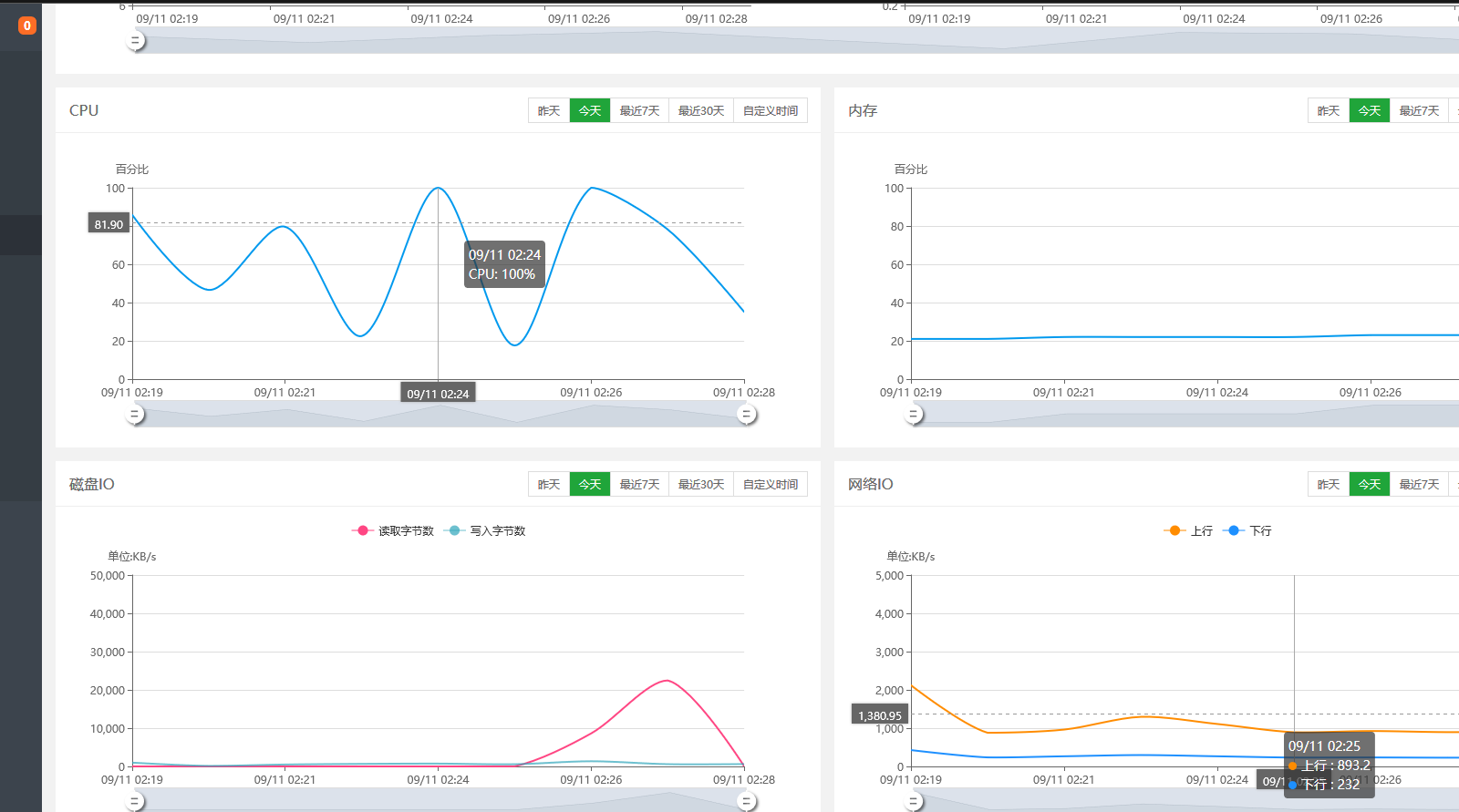Click the 81.90 axis value label

[x=109, y=223]
